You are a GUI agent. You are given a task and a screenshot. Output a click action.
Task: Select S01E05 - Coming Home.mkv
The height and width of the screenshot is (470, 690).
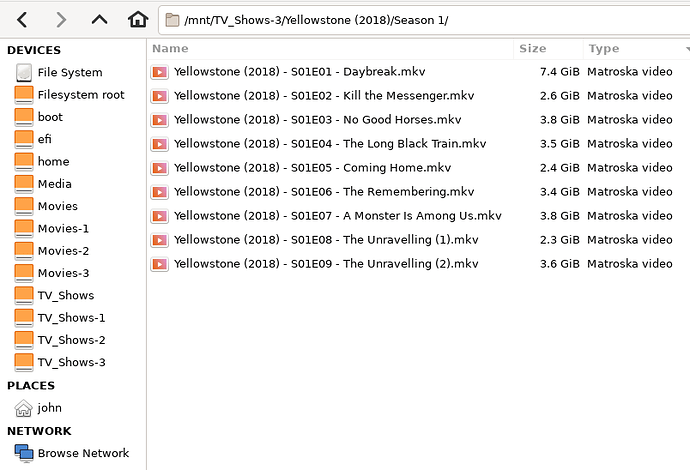pos(312,168)
